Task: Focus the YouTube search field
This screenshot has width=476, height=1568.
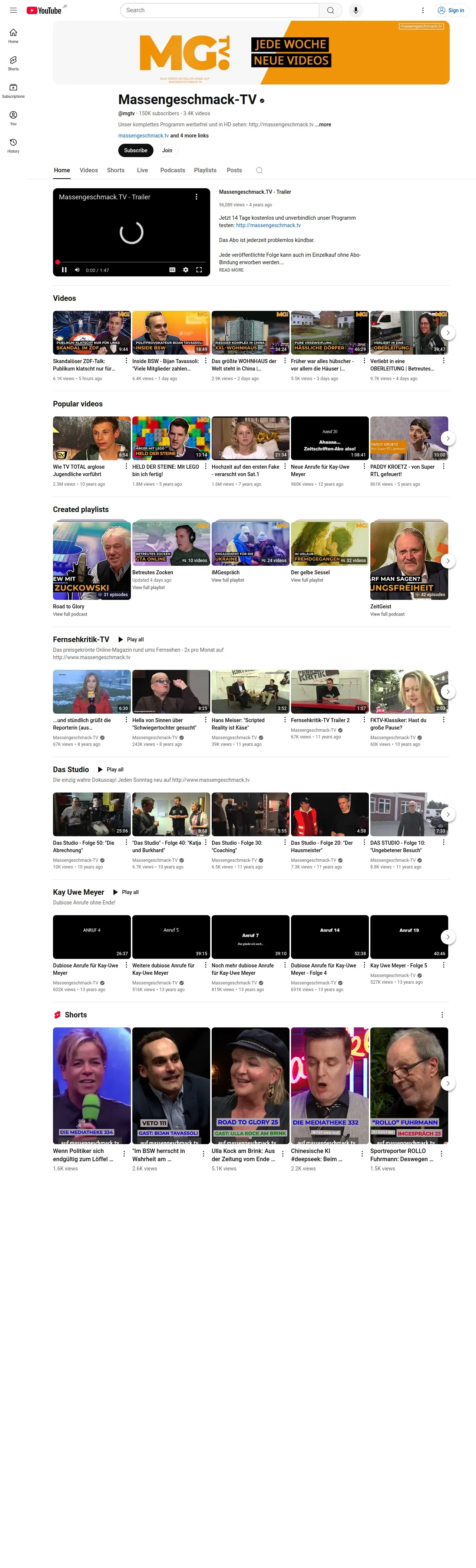Action: 220,10
